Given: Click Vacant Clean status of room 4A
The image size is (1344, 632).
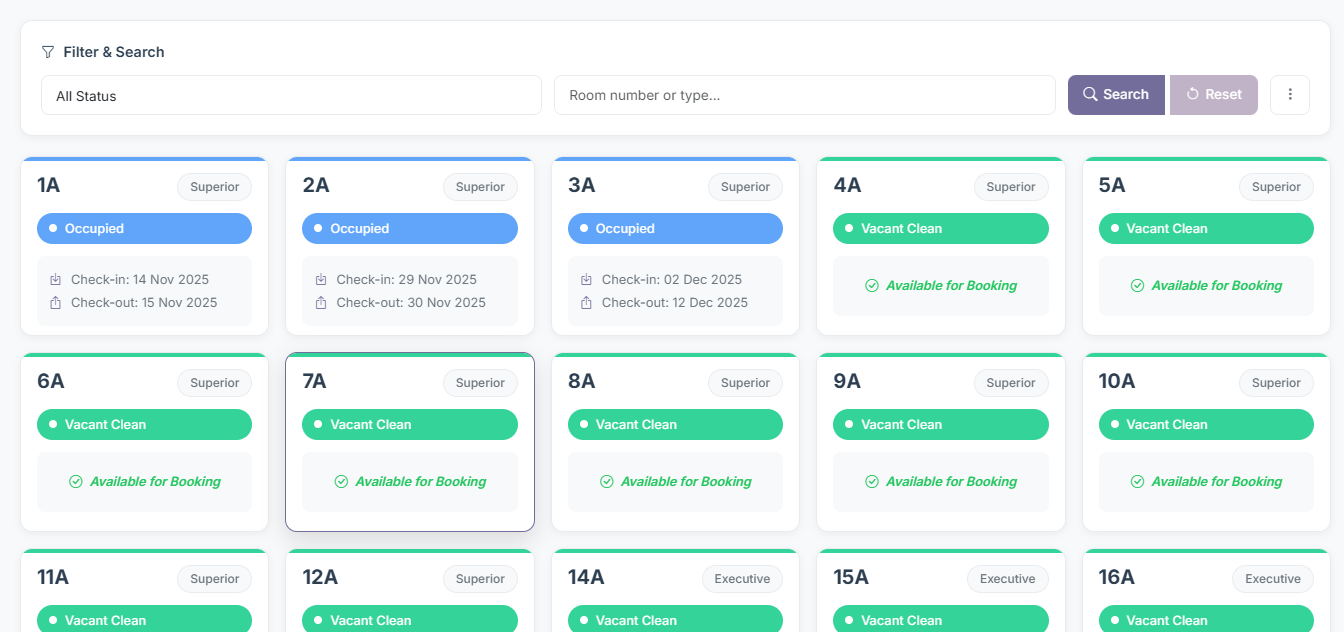Looking at the screenshot, I should (941, 229).
